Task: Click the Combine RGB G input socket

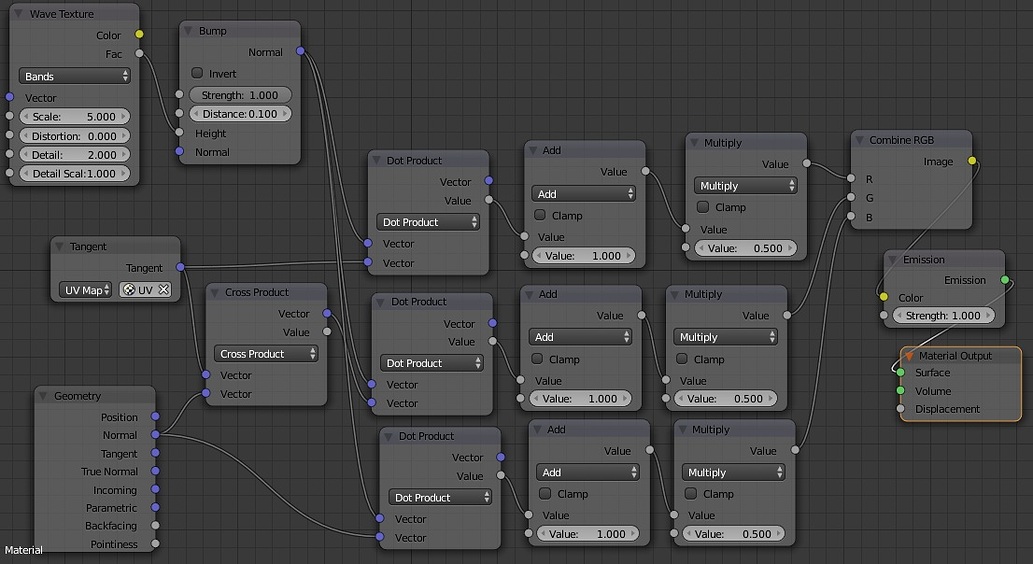Action: (x=851, y=197)
